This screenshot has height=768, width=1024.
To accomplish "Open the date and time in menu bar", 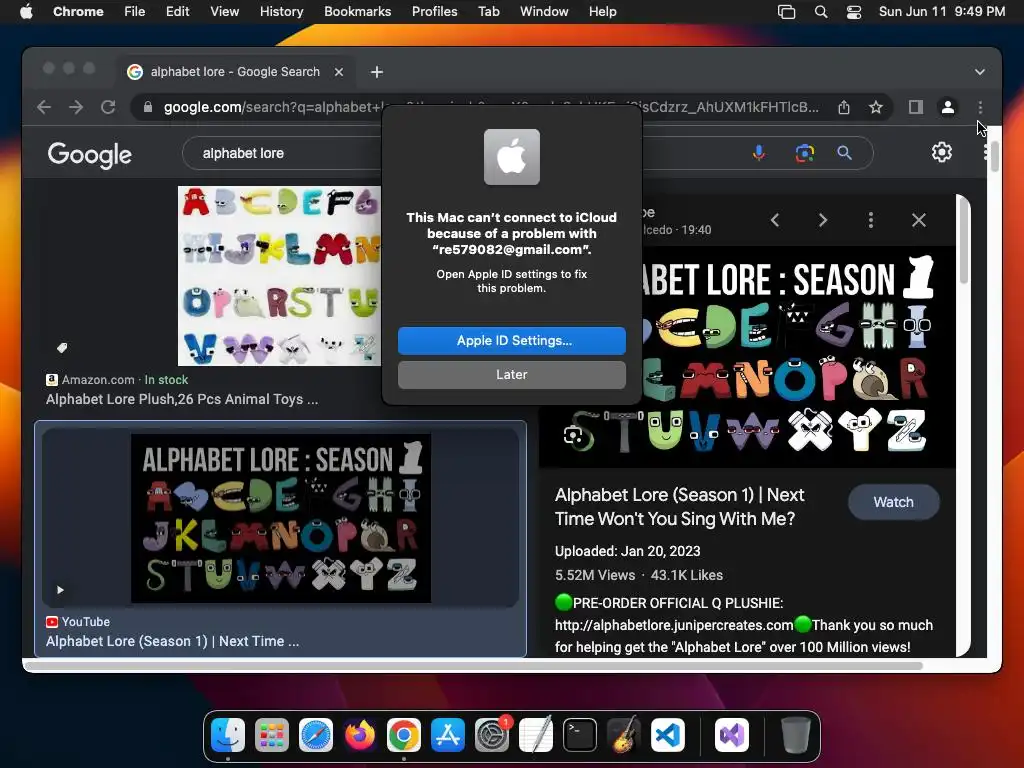I will pos(942,12).
